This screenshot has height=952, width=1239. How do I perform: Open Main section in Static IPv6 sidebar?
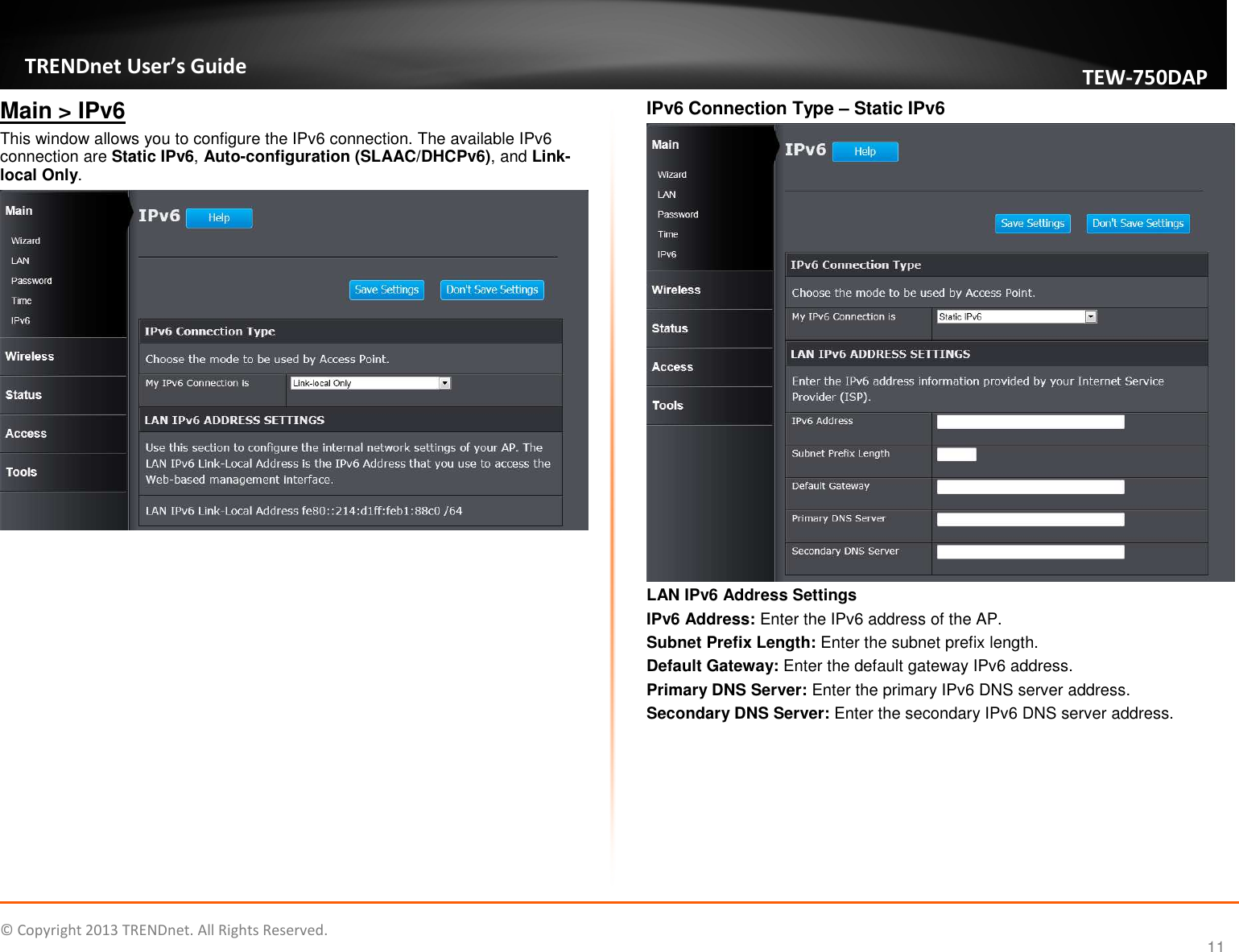click(x=666, y=145)
